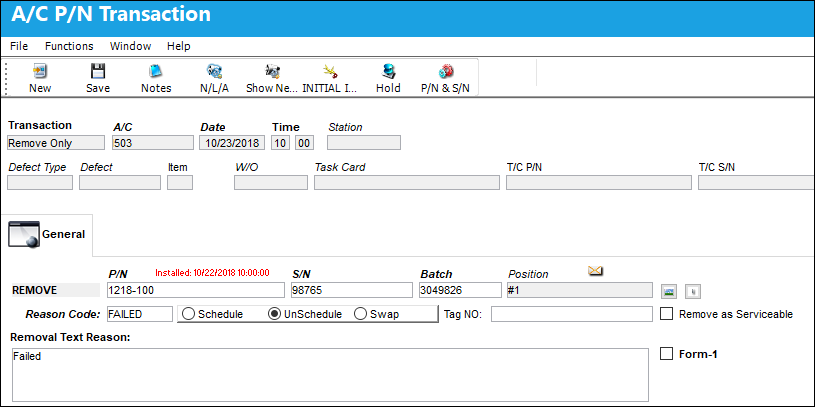Click the Tag NO input field
This screenshot has height=407, width=815.
pyautogui.click(x=572, y=314)
